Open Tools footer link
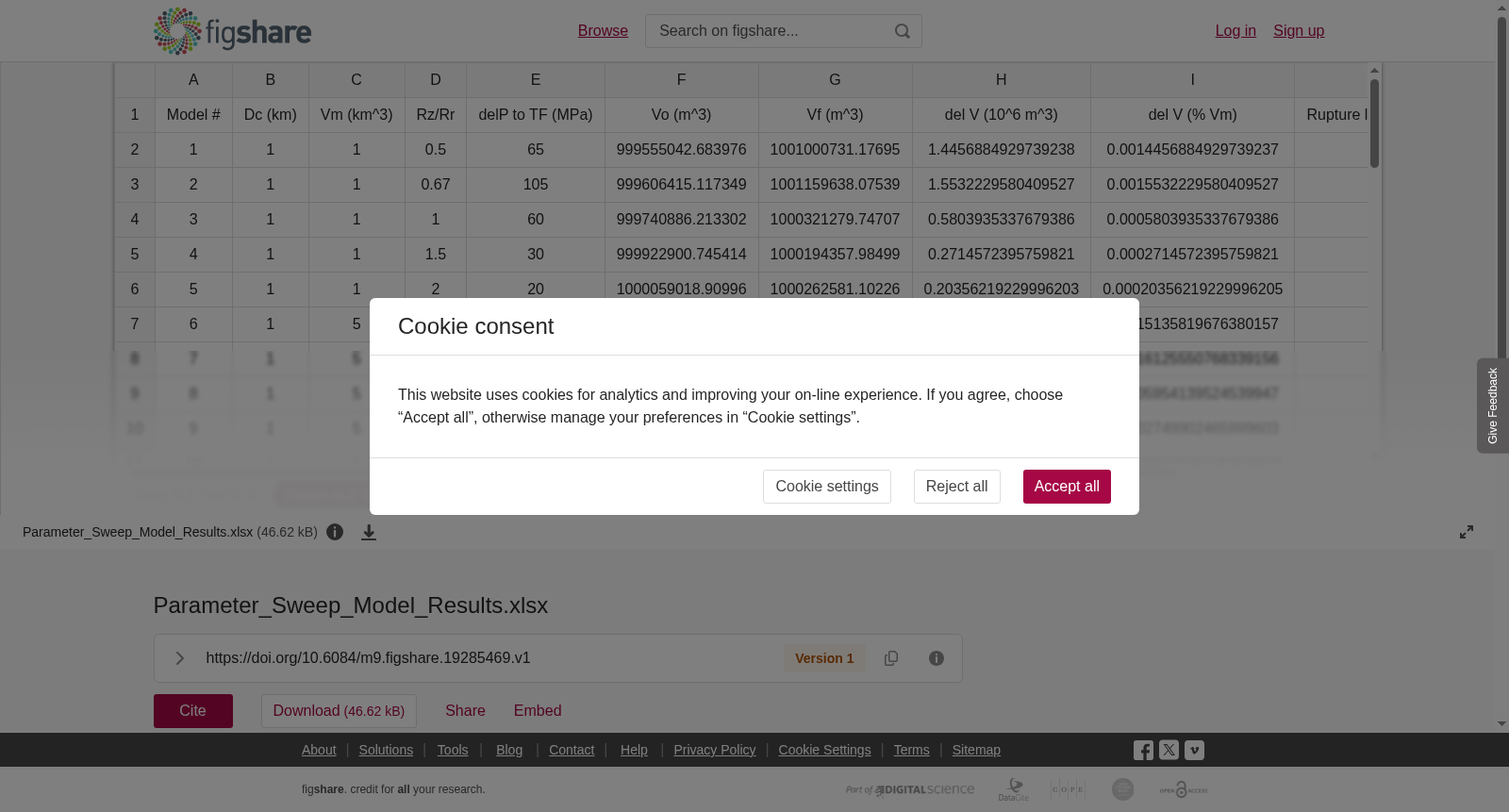This screenshot has width=1509, height=812. (x=453, y=750)
